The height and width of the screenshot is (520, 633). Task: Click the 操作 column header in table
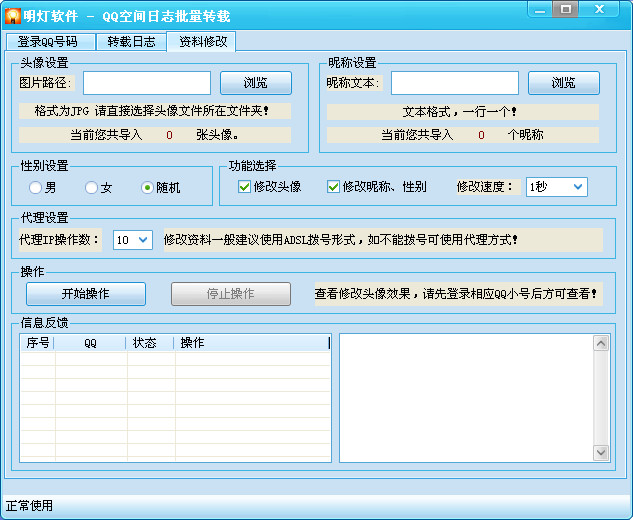click(252, 343)
